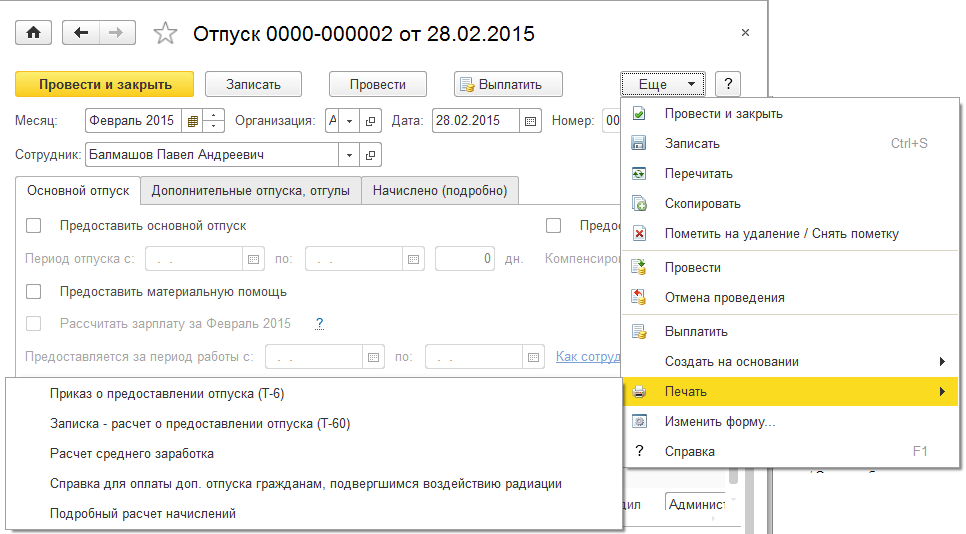Choose Выплатить in the Еще menu
Image resolution: width=966 pixels, height=534 pixels.
[x=790, y=332]
